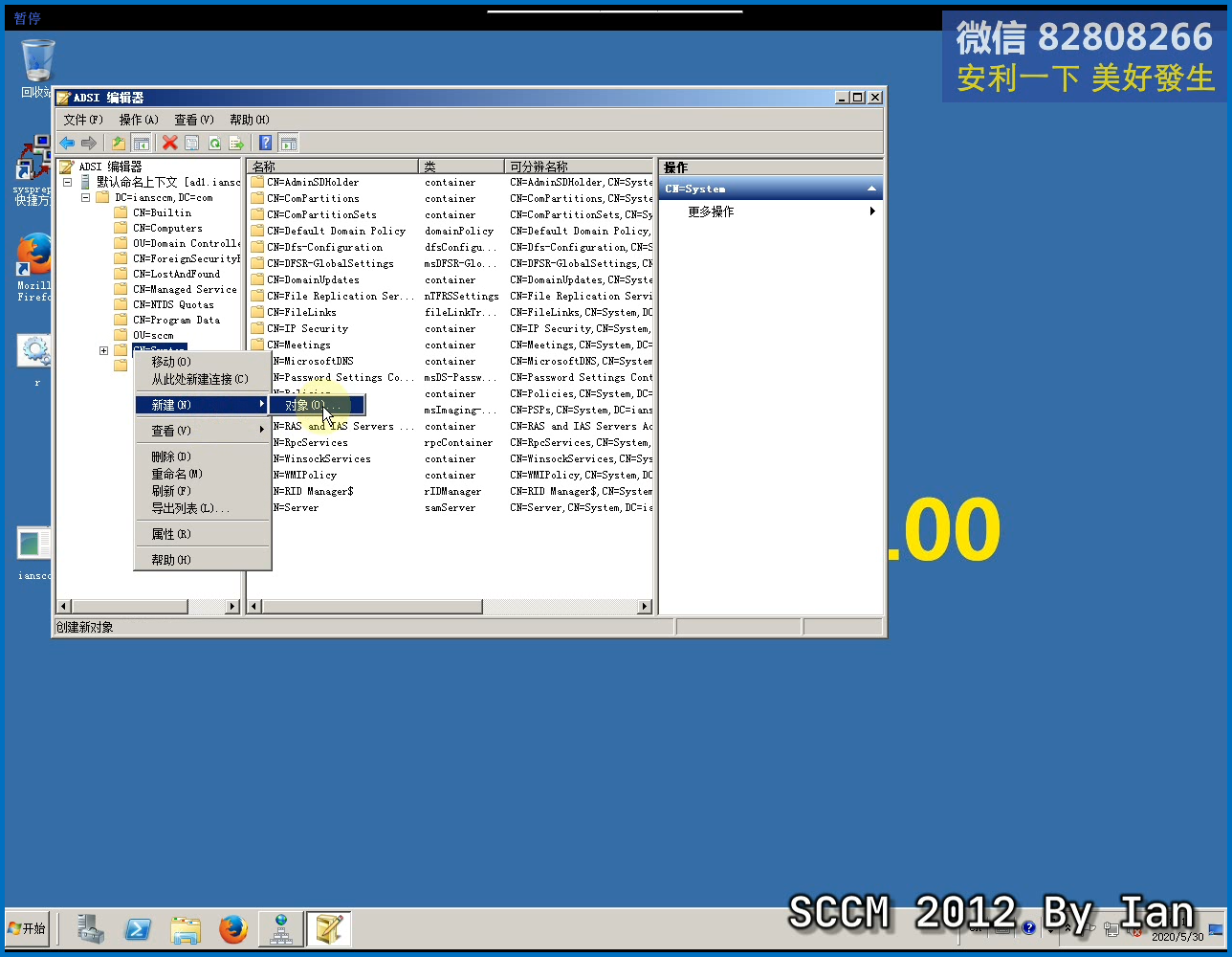Launch PowerShell from the taskbar

[x=138, y=928]
